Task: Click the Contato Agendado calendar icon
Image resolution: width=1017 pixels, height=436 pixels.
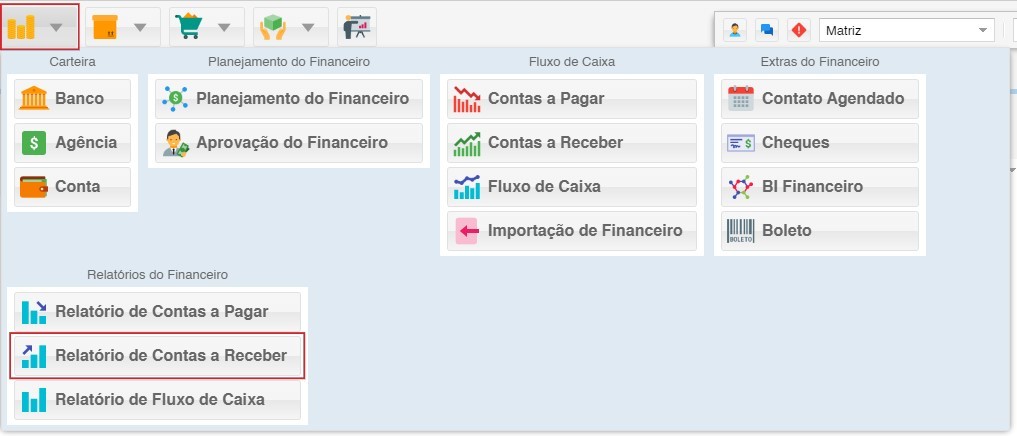Action: (x=740, y=99)
